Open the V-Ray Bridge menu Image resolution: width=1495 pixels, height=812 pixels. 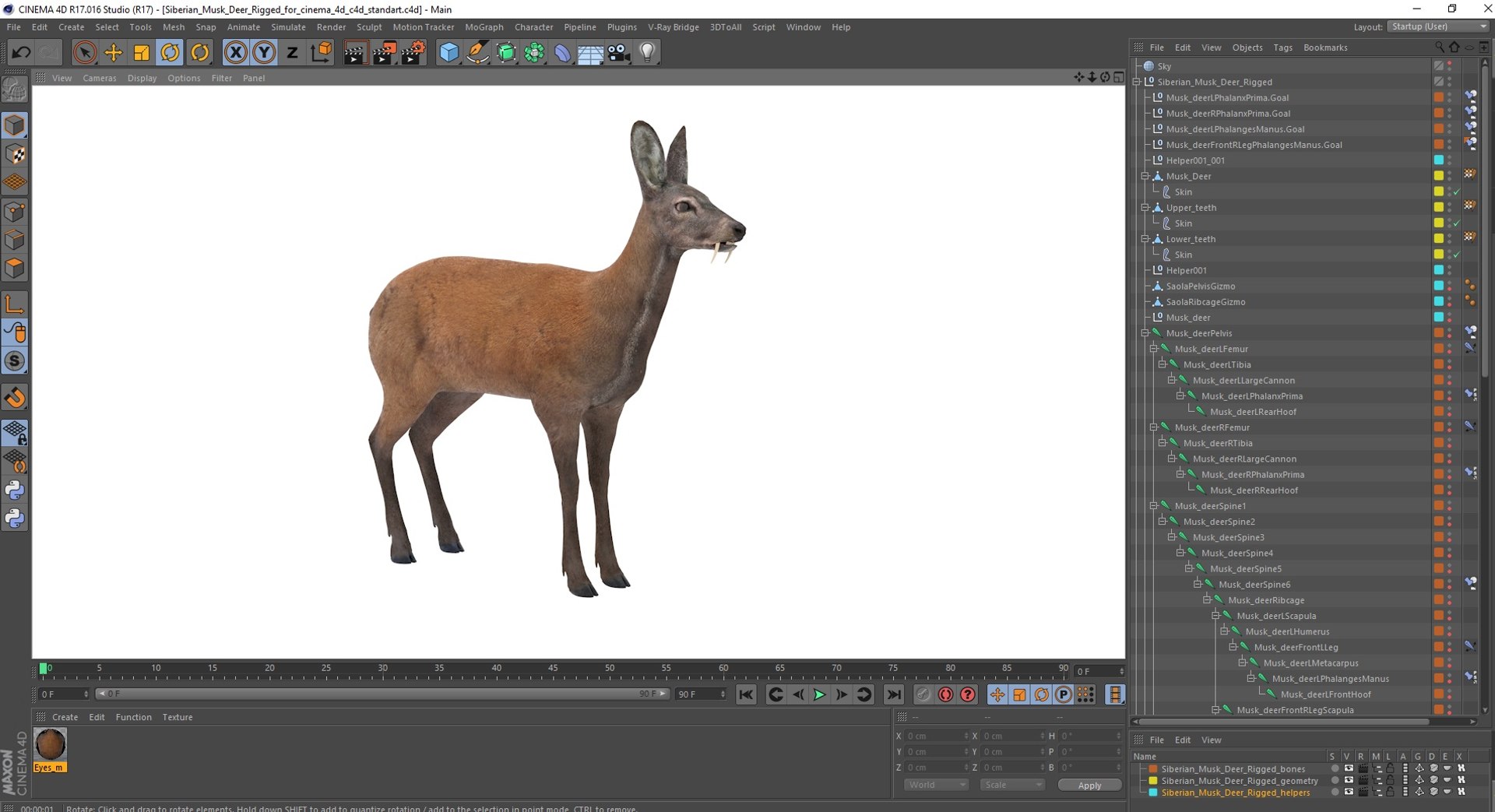674,27
